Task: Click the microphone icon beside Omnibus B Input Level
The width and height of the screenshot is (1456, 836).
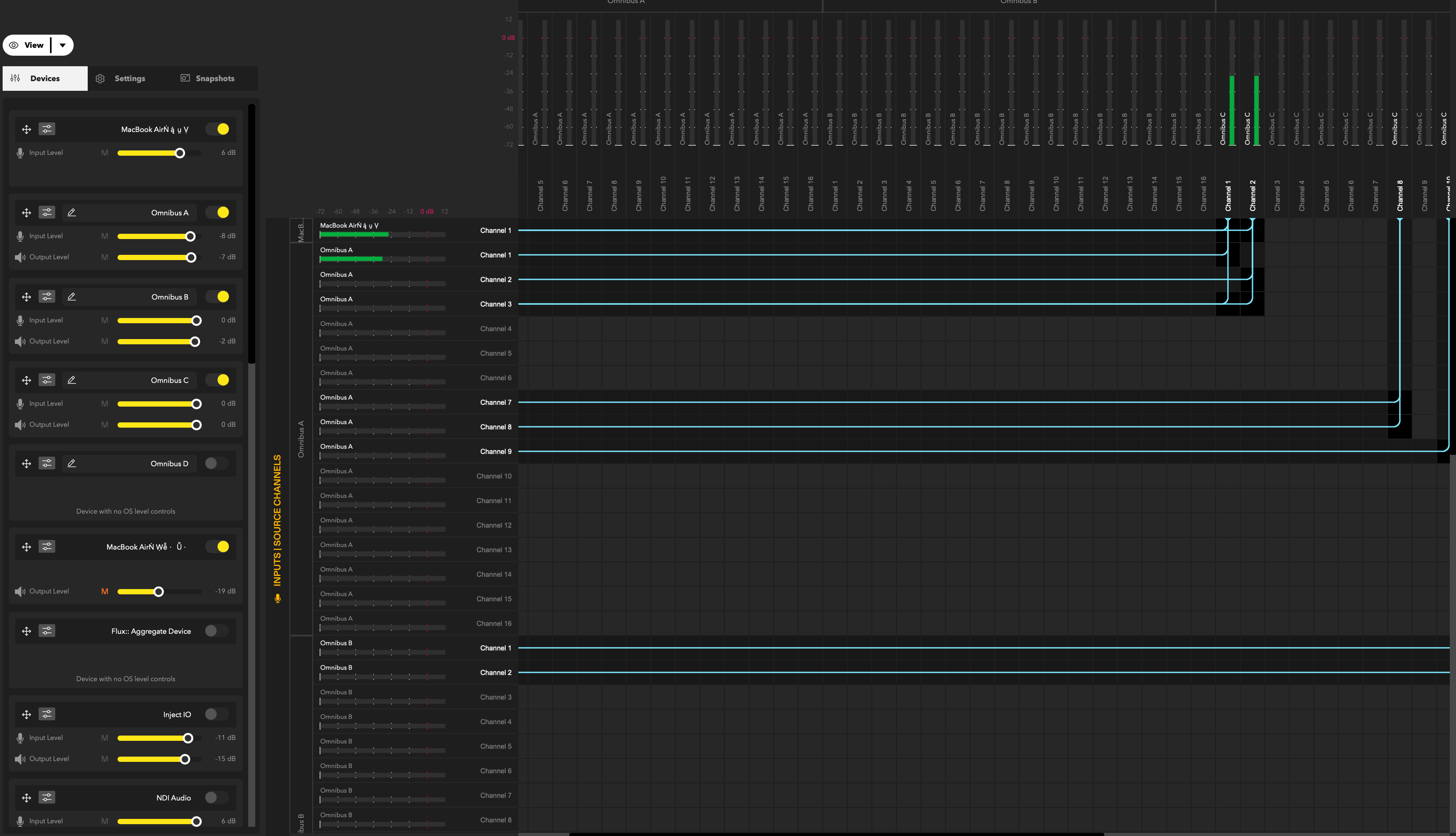Action: 20,320
